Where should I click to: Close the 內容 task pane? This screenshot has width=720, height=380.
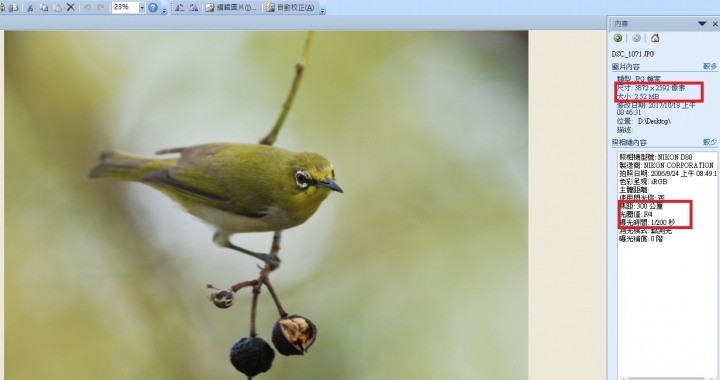[715, 23]
